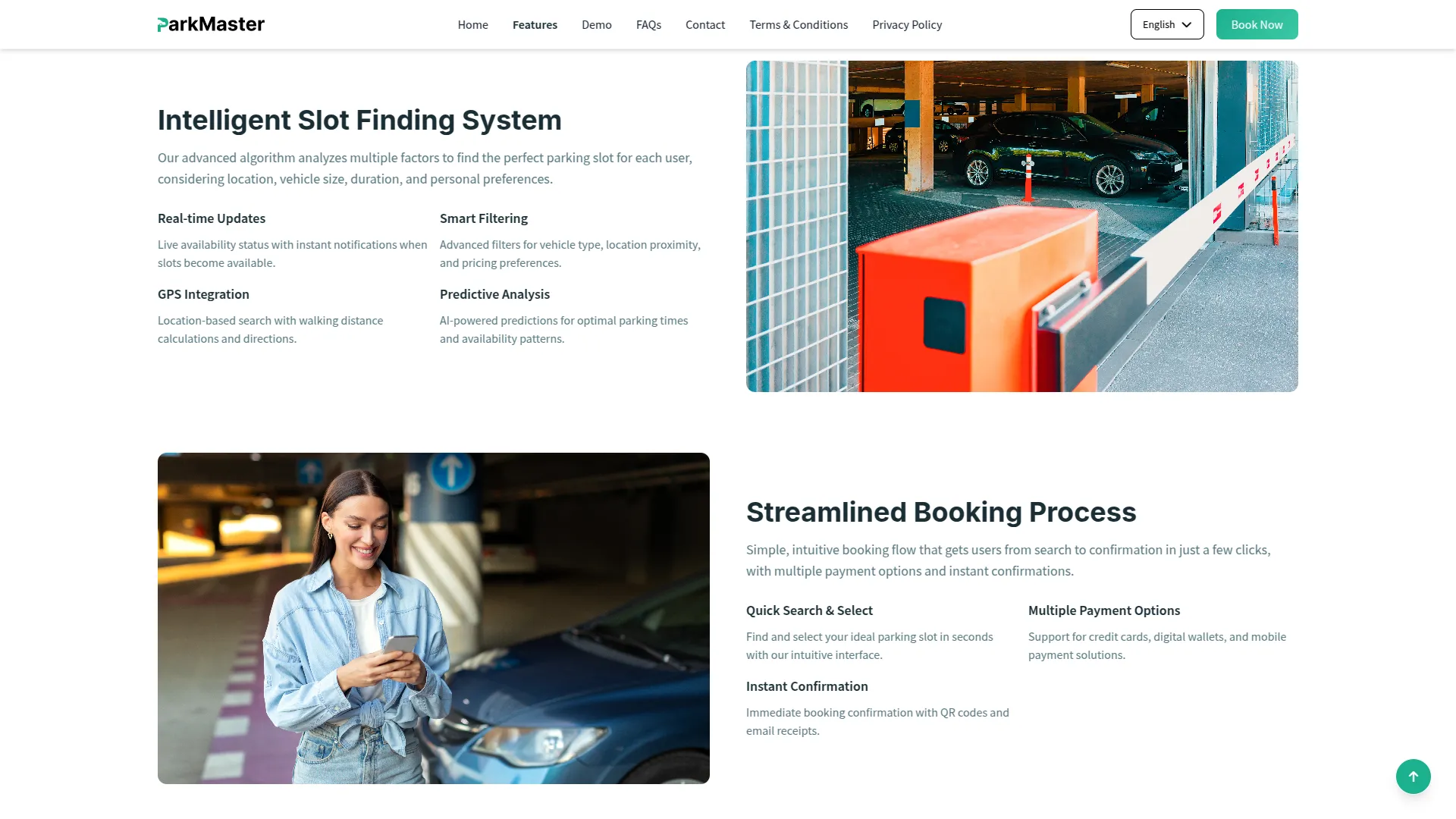Navigate to the Home page
The image size is (1456, 819).
tap(472, 24)
